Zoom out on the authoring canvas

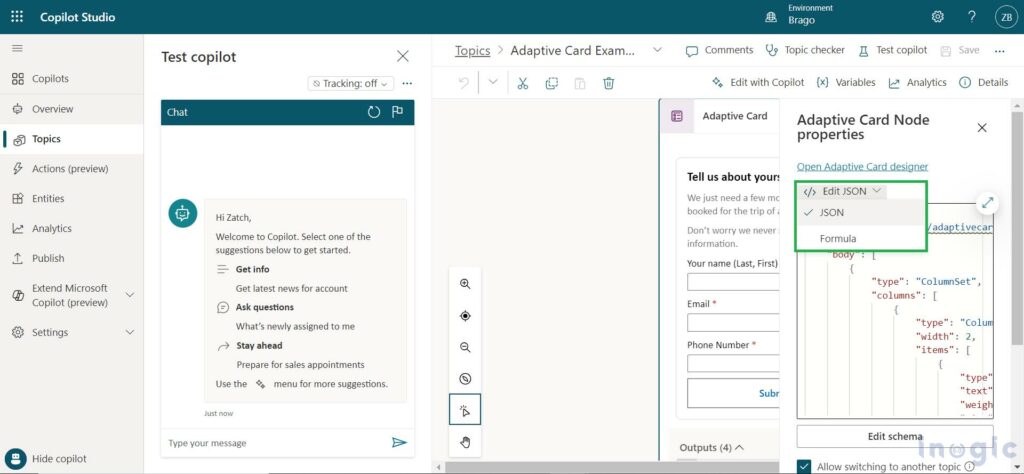coord(465,347)
